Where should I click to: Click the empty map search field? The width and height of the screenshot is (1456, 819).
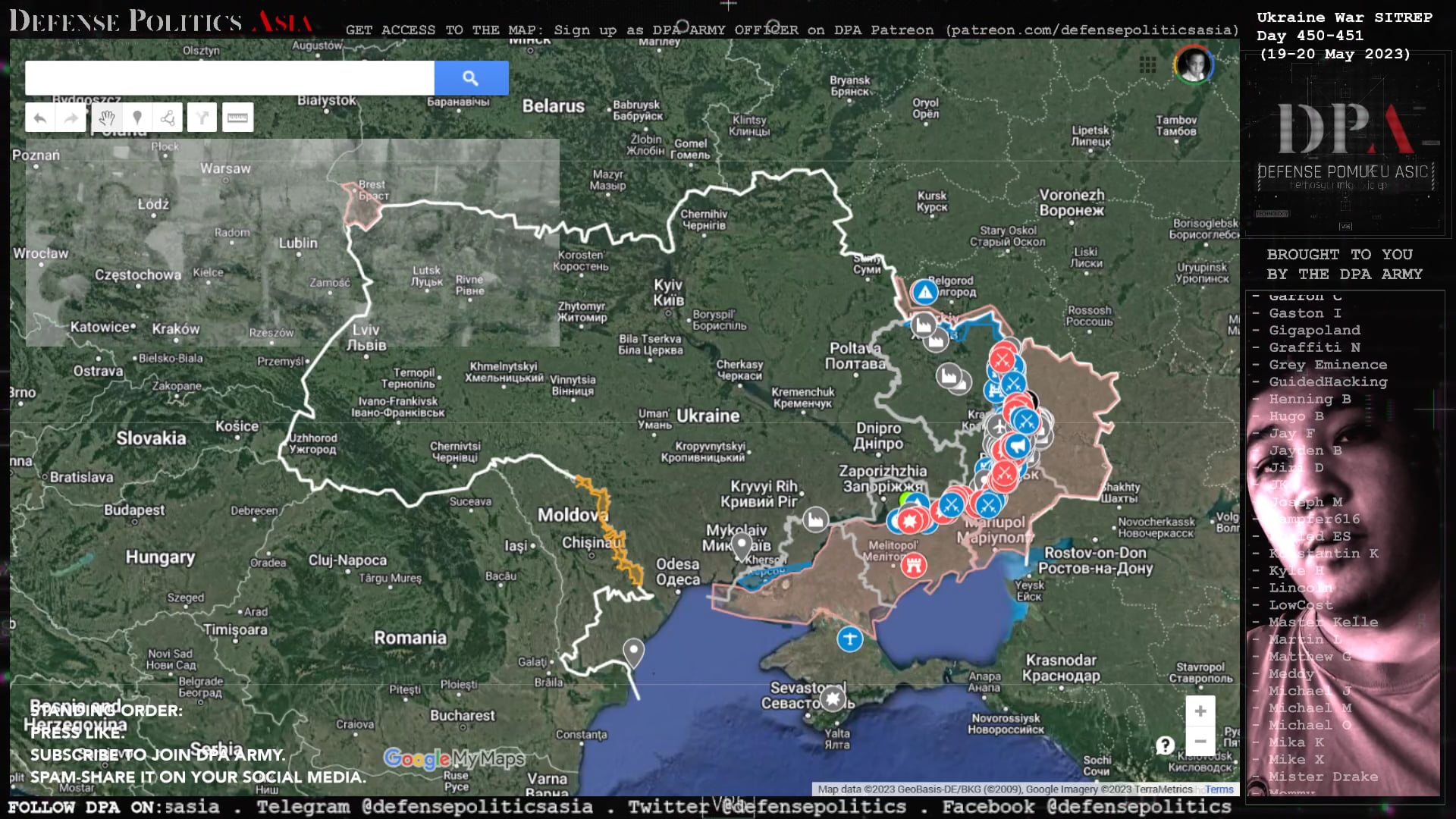230,78
